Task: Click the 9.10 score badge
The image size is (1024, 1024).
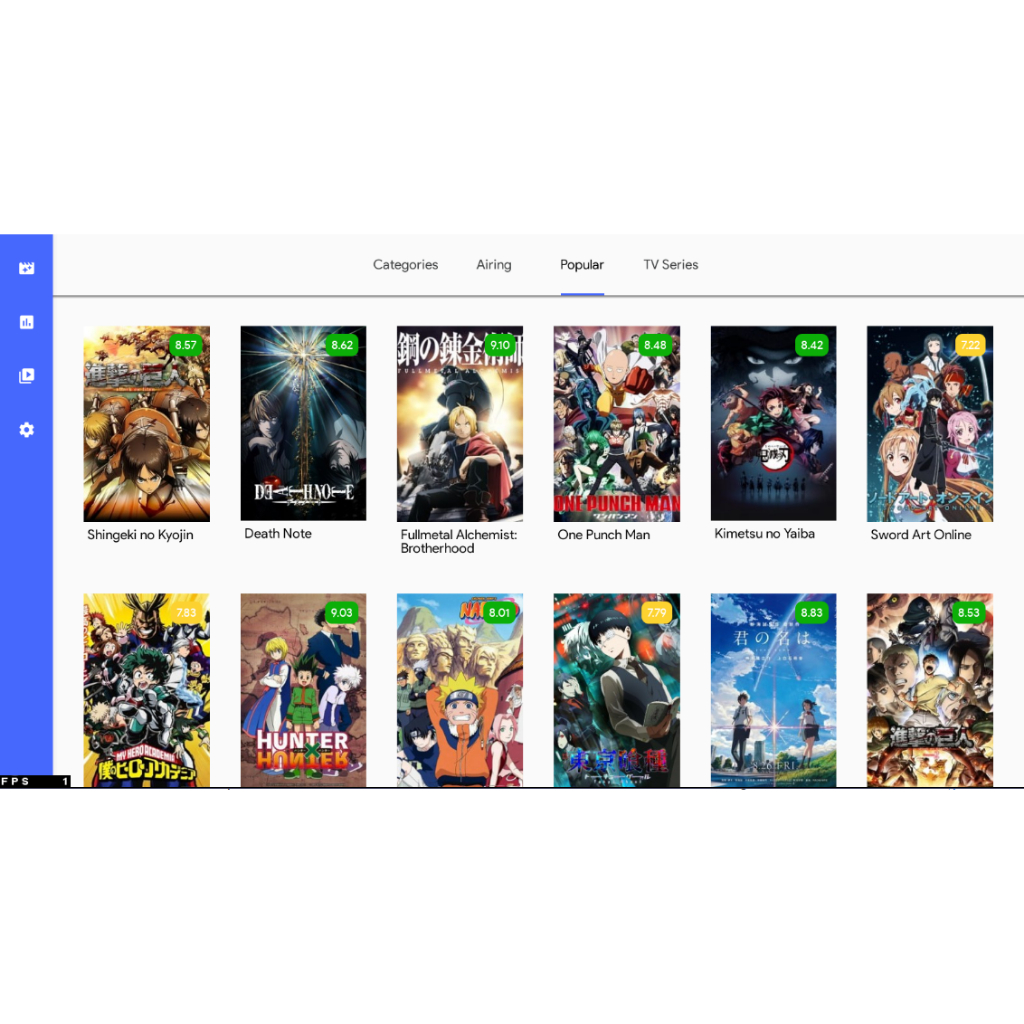Action: pyautogui.click(x=500, y=345)
